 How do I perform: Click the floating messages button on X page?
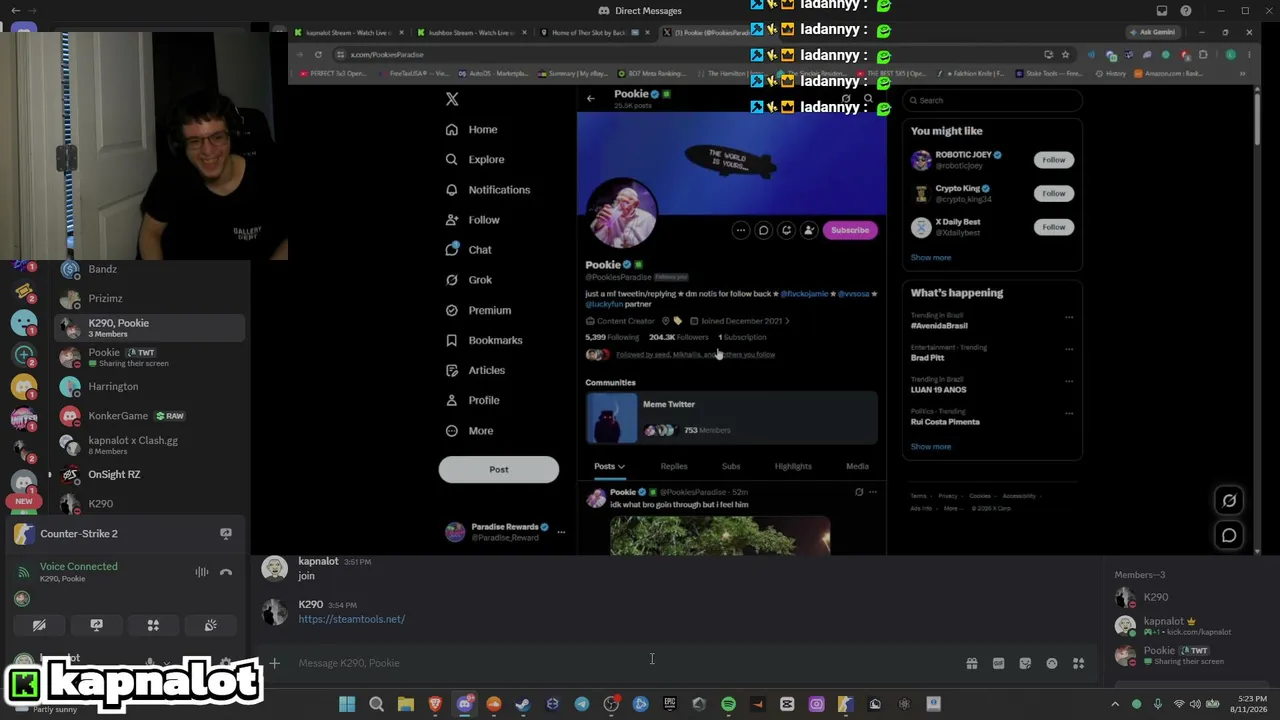point(1229,535)
